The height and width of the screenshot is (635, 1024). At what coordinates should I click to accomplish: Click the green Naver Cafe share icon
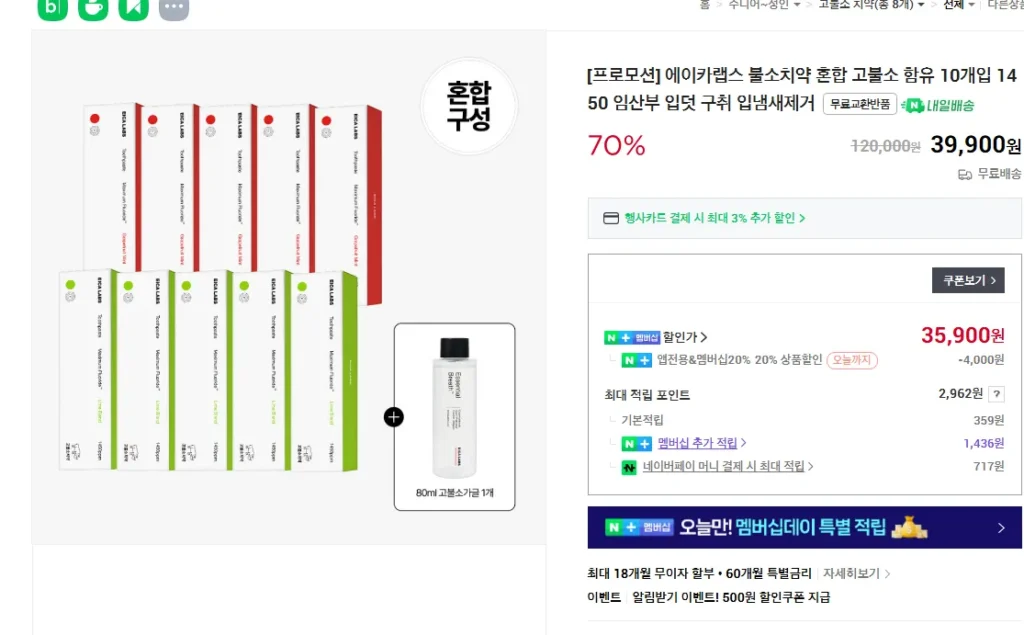[x=93, y=8]
